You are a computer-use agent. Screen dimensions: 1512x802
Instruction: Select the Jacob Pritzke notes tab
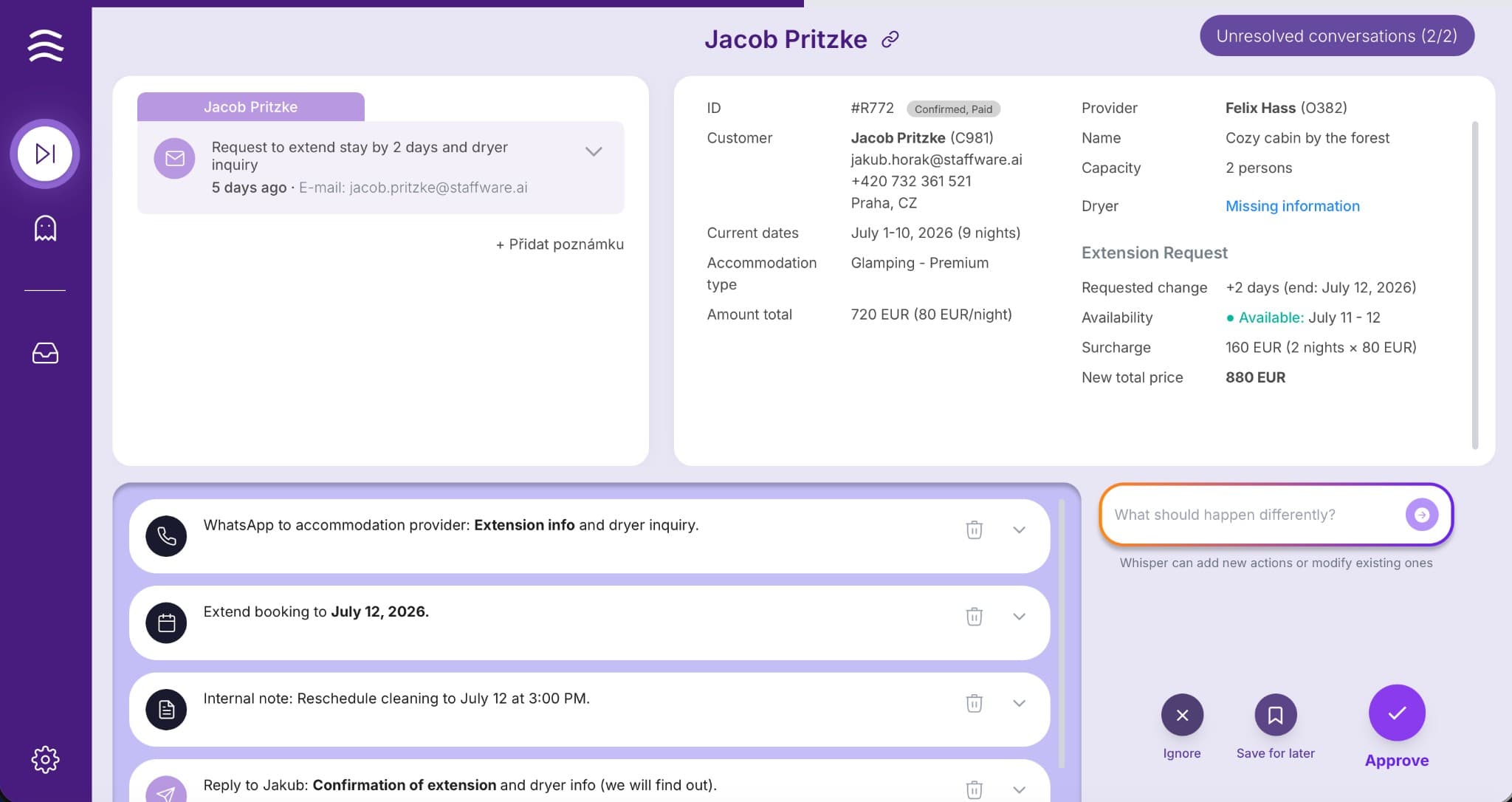pyautogui.click(x=250, y=106)
